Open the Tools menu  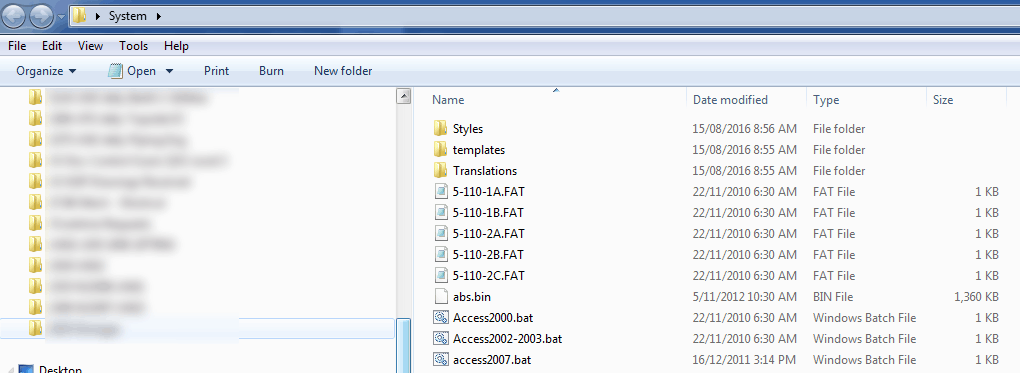pos(133,46)
